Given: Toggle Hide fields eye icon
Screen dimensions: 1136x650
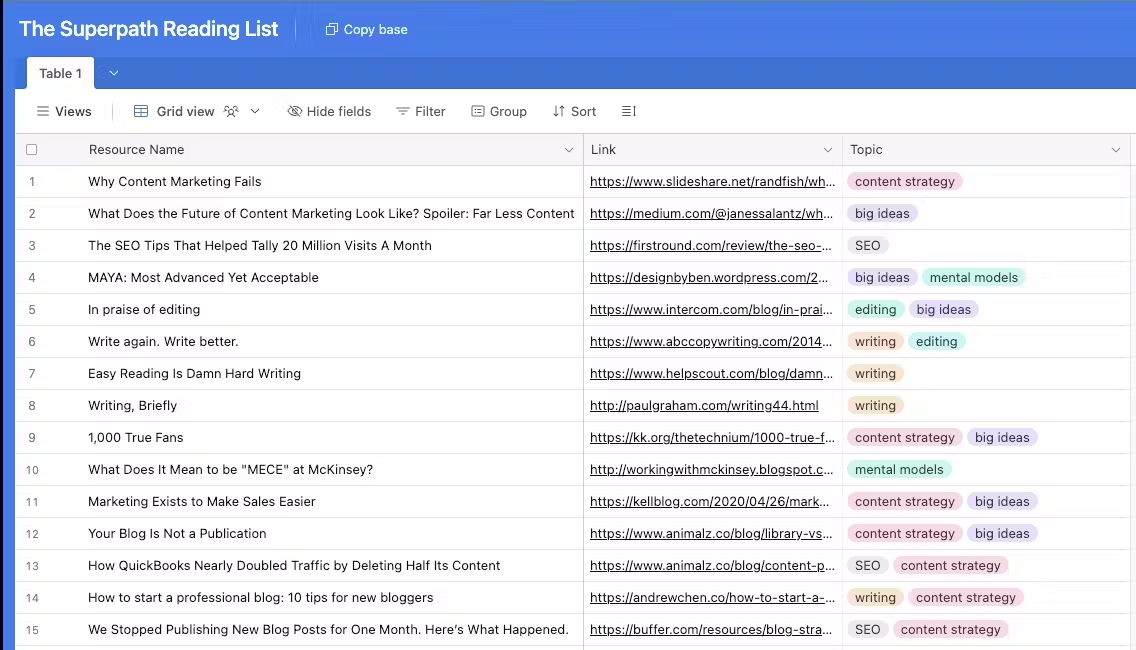Looking at the screenshot, I should (x=294, y=112).
